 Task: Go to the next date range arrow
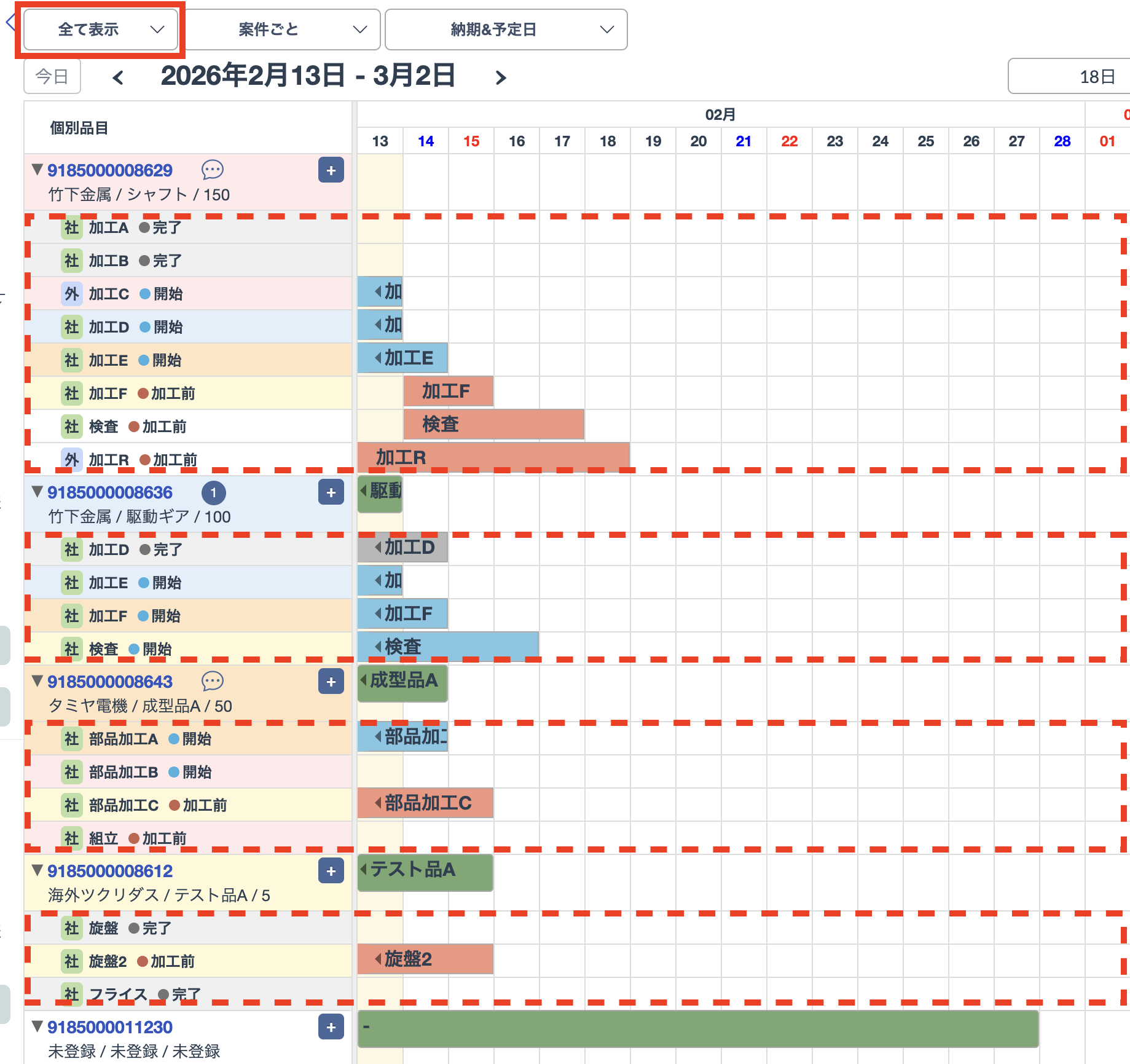(x=501, y=77)
